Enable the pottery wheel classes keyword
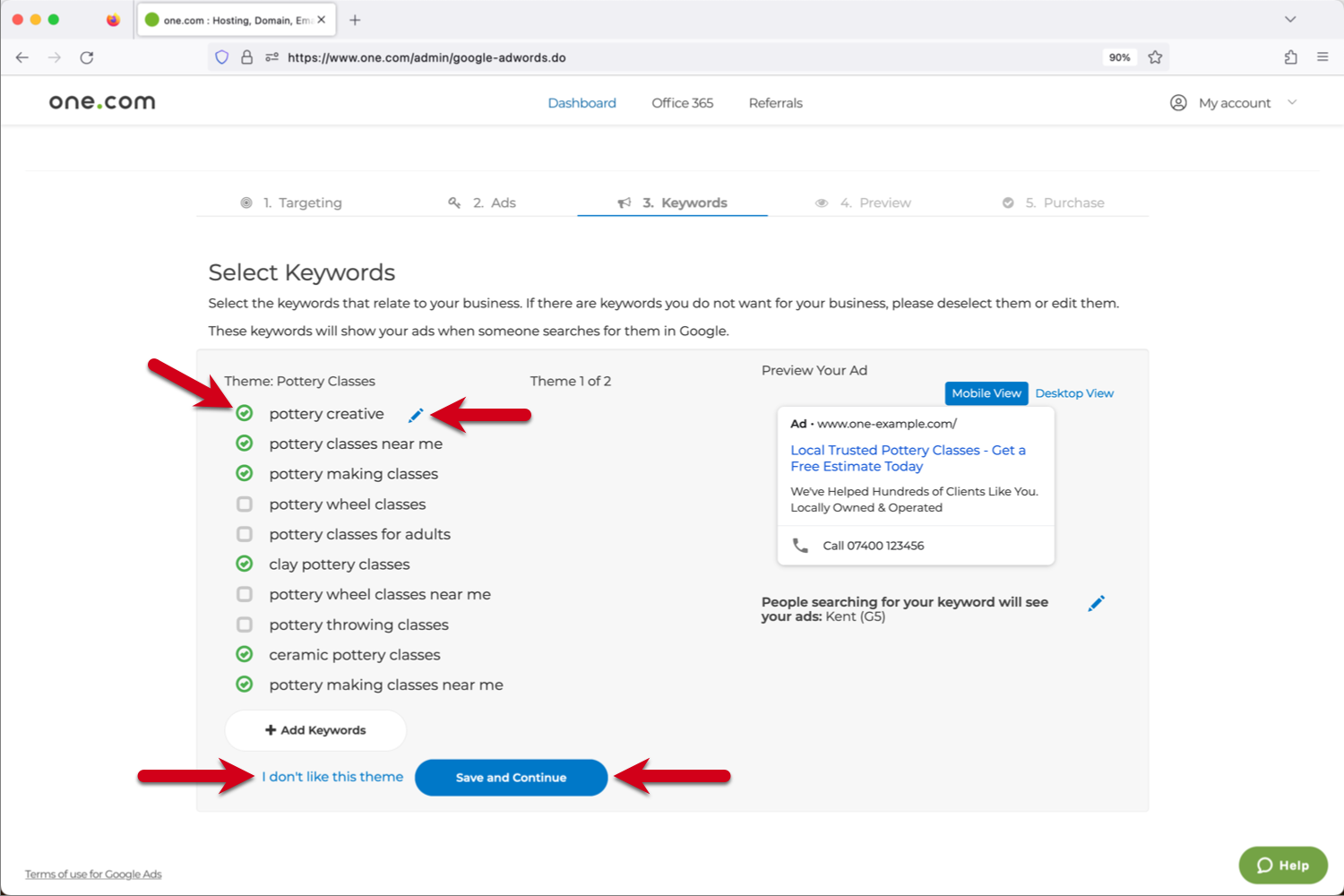Screen dimensions: 1344x896 point(245,504)
